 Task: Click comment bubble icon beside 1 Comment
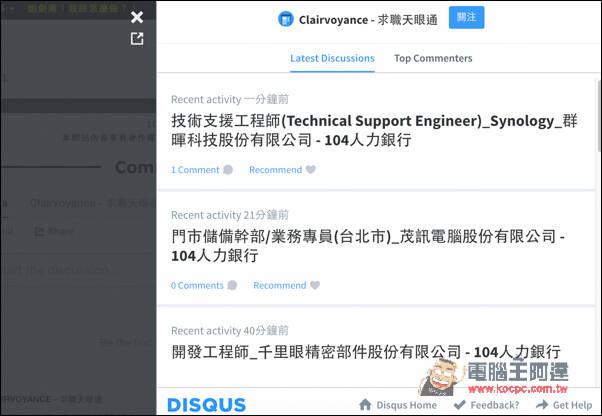tap(228, 170)
